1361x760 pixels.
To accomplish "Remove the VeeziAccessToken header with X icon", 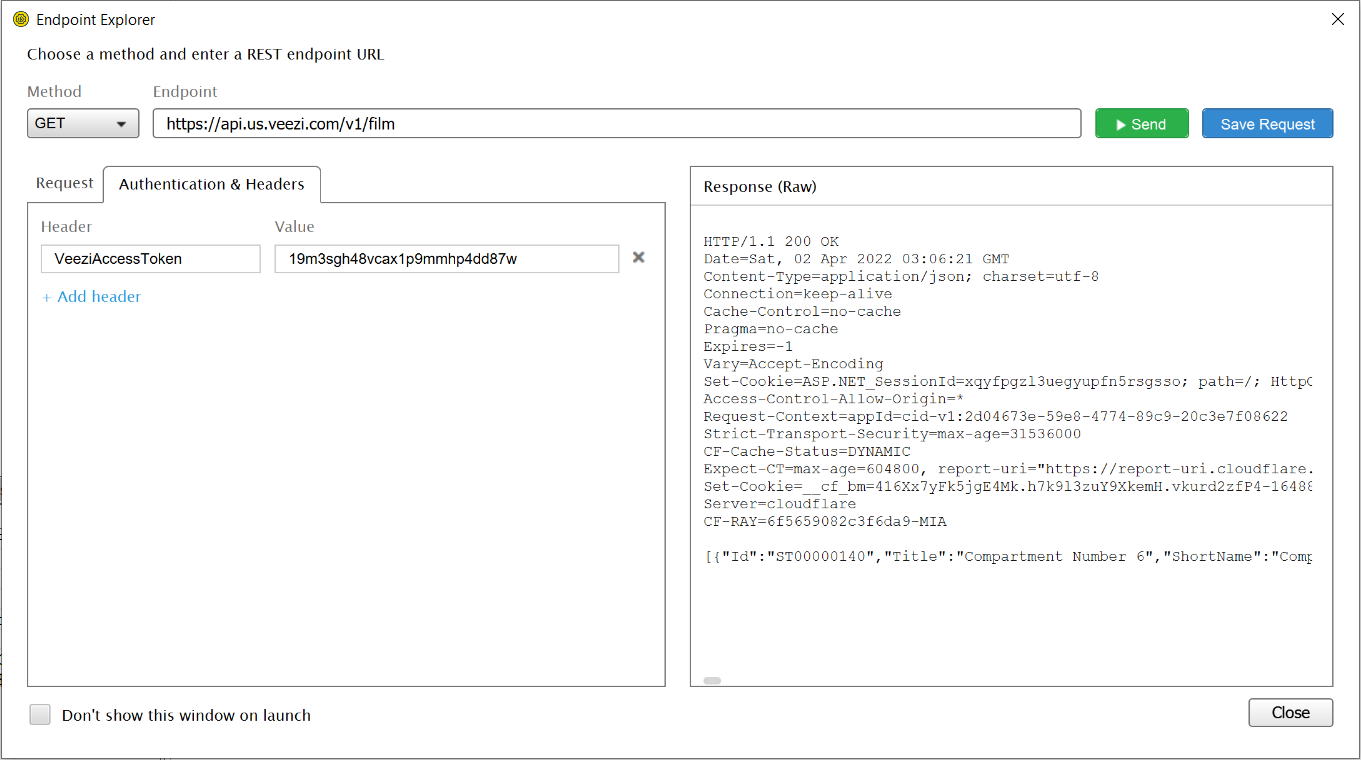I will point(638,258).
